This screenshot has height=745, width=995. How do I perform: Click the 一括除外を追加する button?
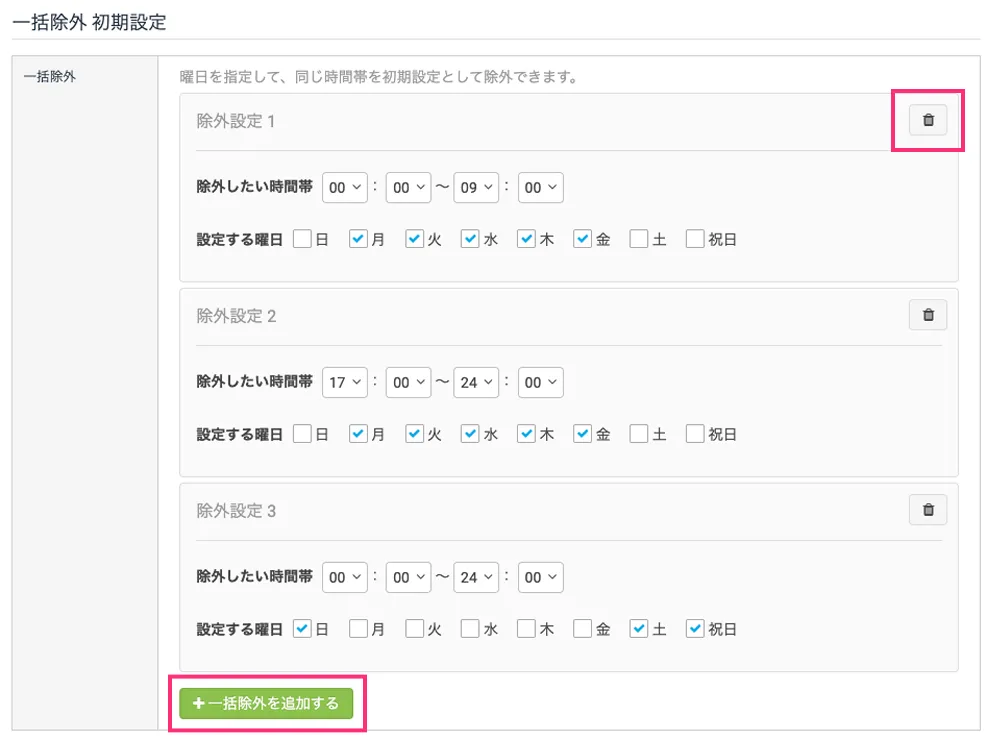(266, 704)
